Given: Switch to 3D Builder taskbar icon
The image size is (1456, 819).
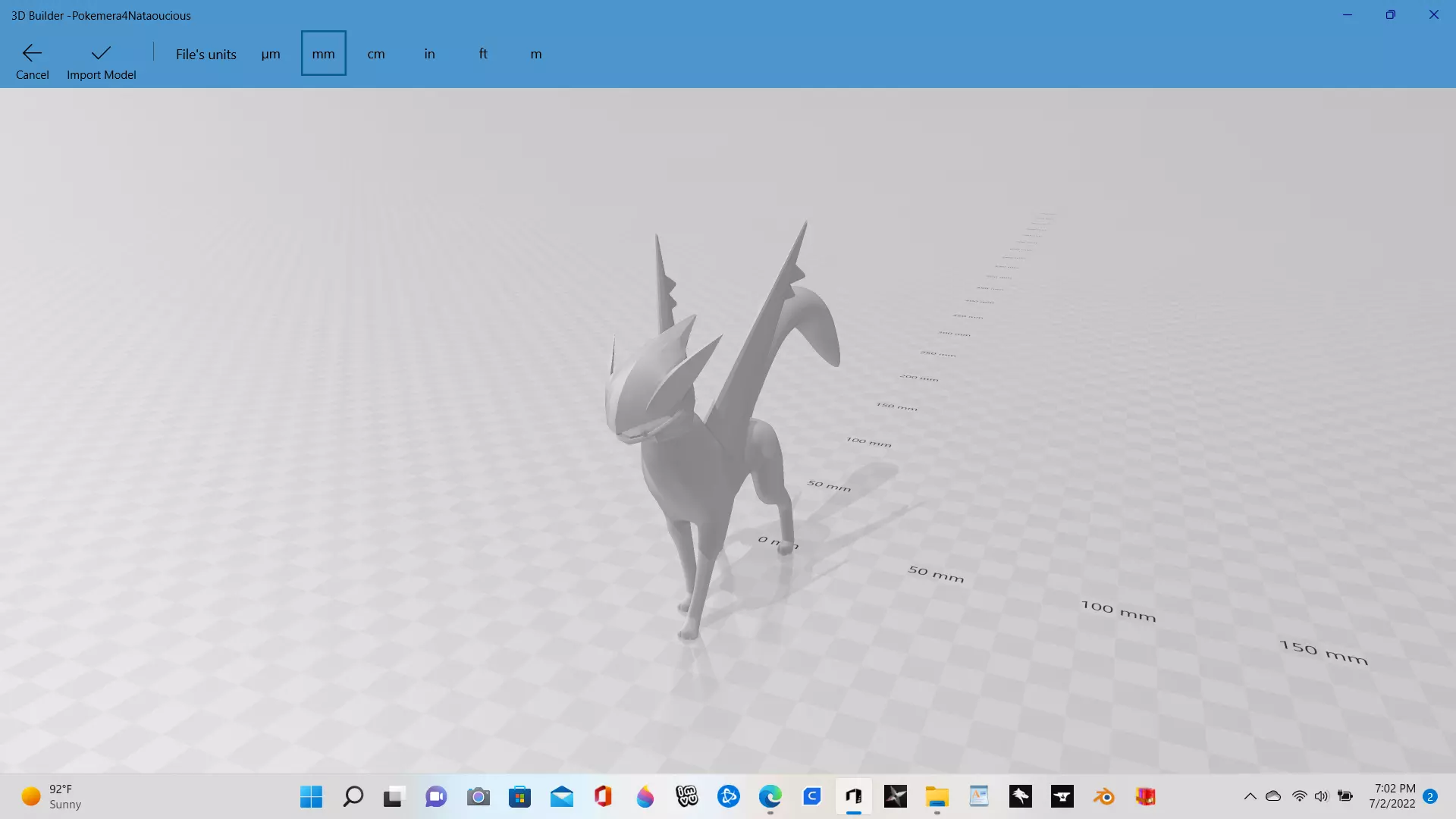Looking at the screenshot, I should coord(854,797).
